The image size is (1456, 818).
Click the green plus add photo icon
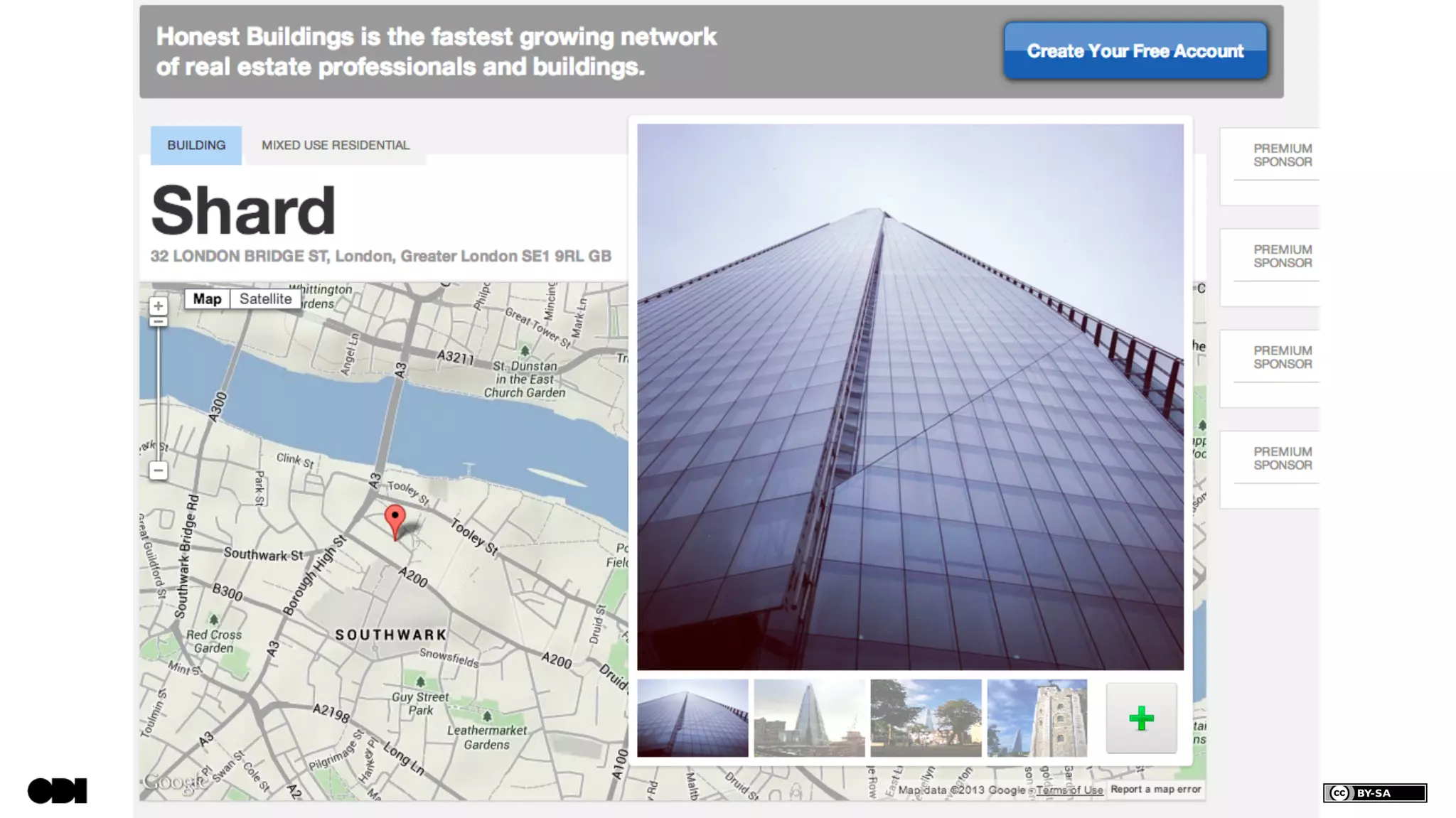(x=1141, y=719)
